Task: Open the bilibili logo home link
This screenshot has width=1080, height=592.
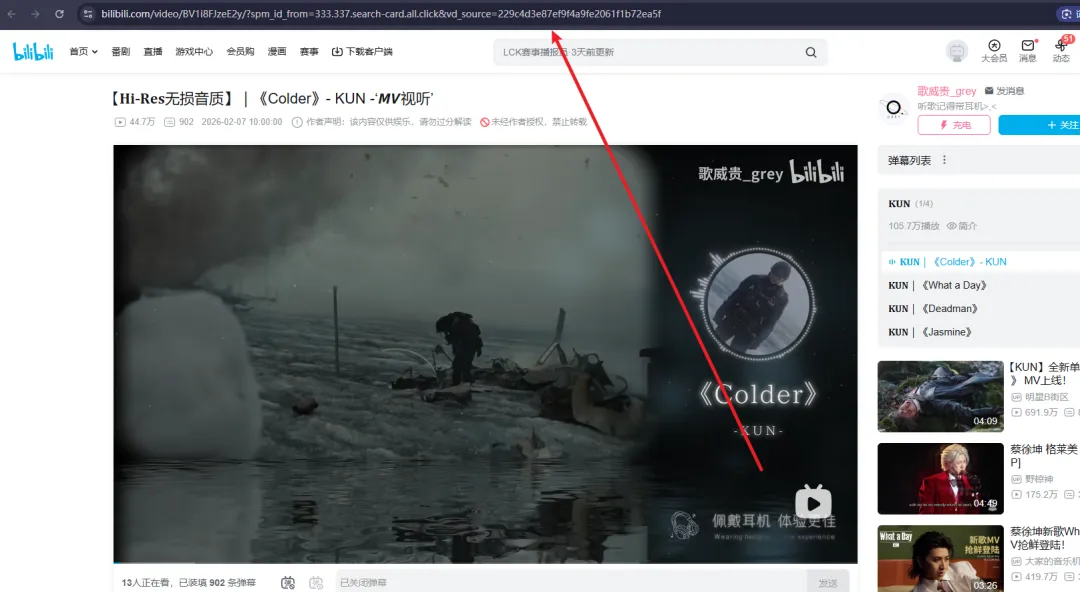Action: (32, 52)
